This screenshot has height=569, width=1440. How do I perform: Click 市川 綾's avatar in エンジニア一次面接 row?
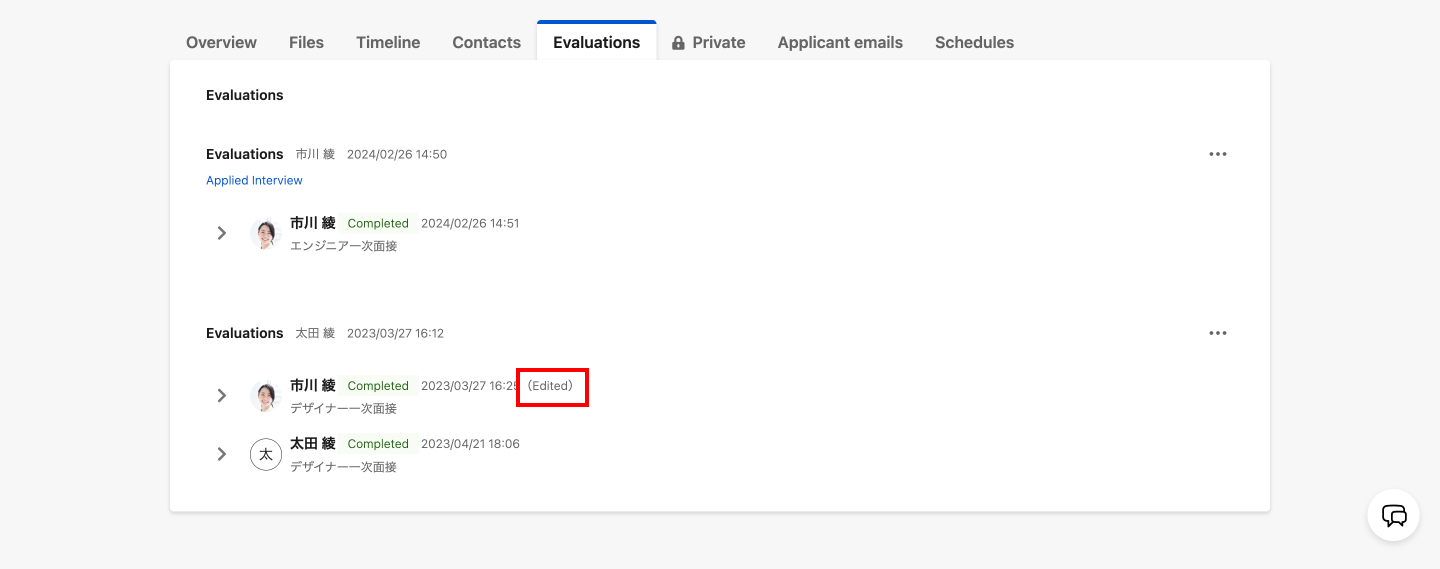pyautogui.click(x=265, y=234)
